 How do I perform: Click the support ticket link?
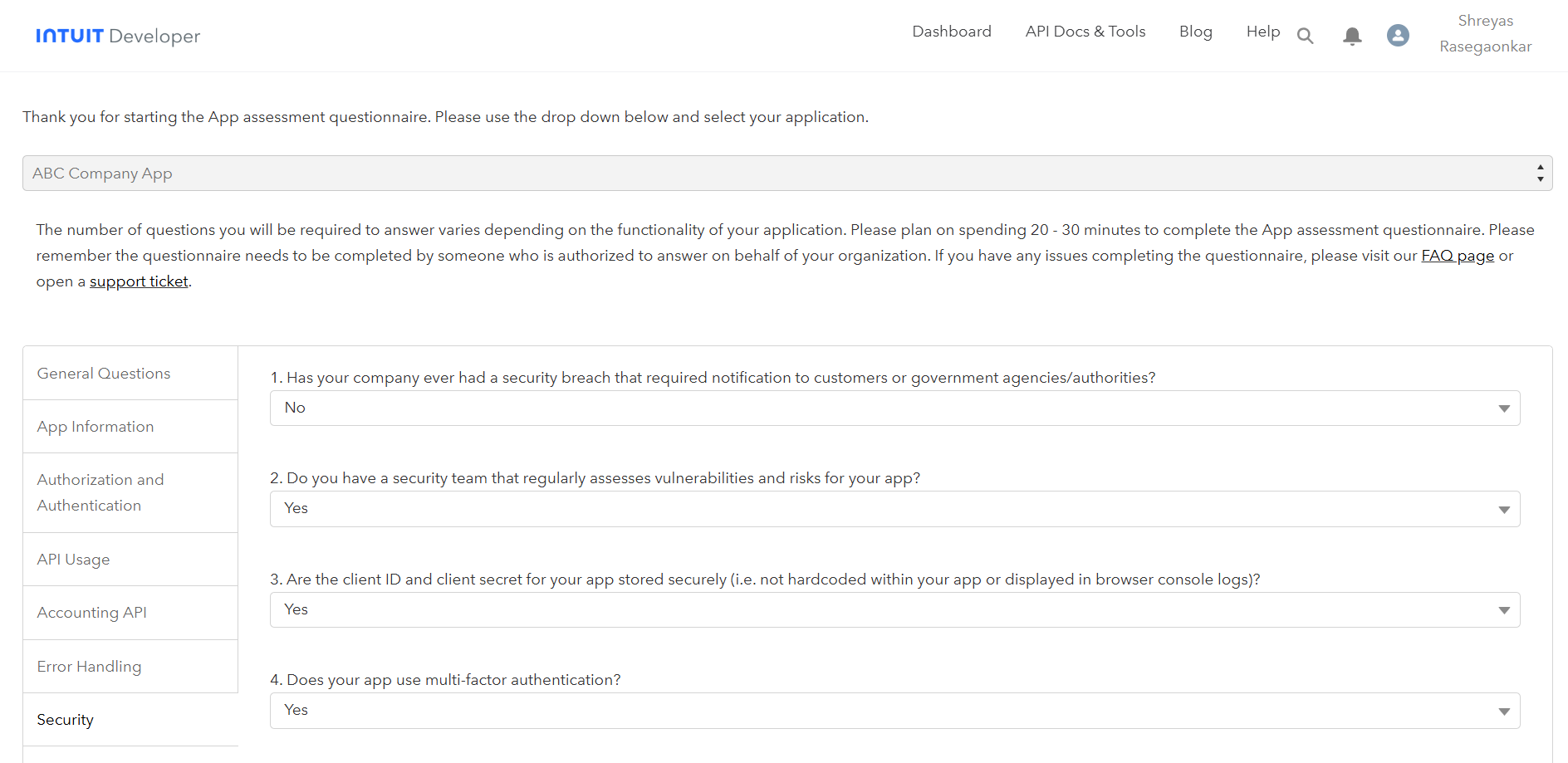[x=139, y=281]
